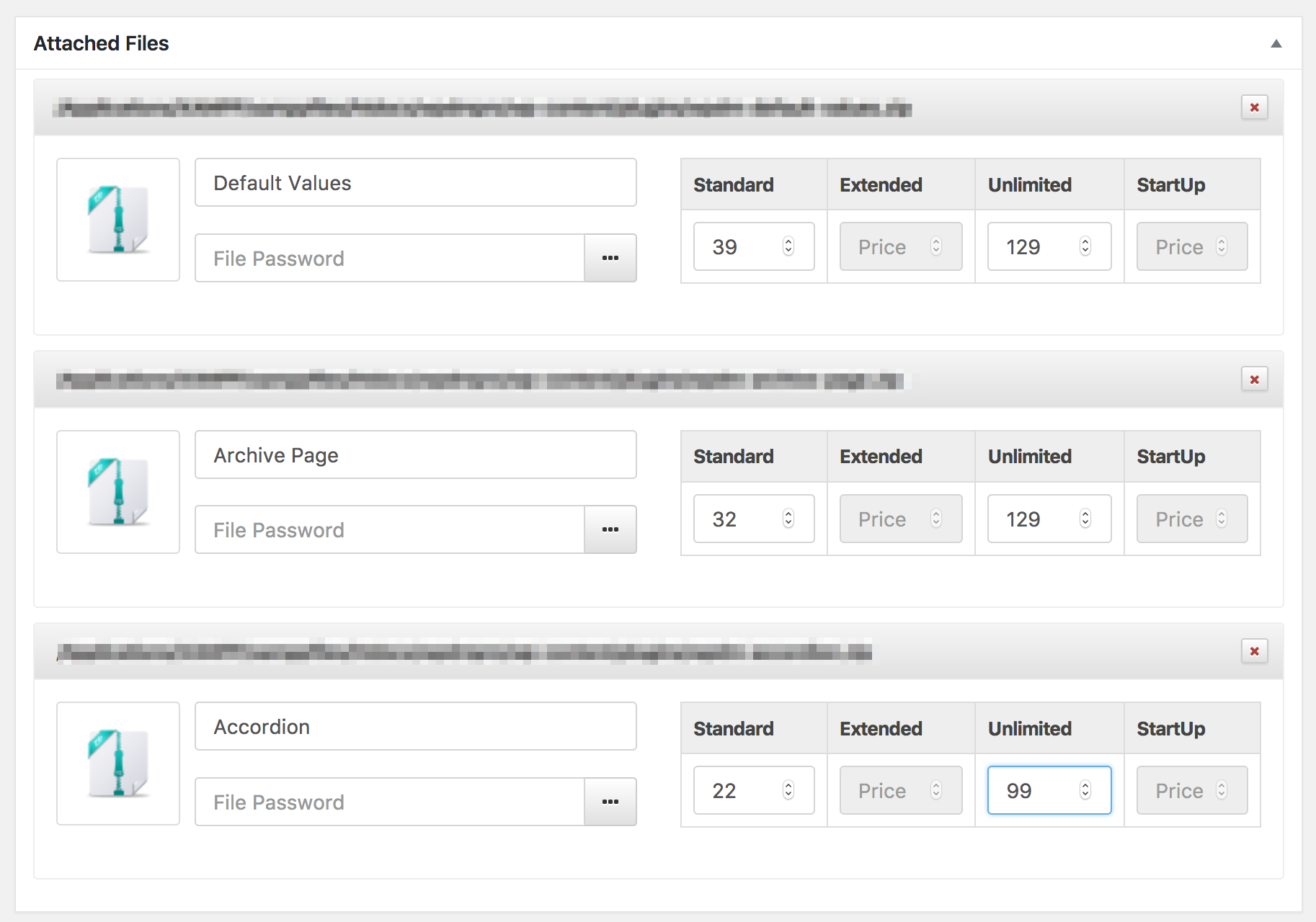The width and height of the screenshot is (1316, 922).
Task: Collapse the Attached Files panel
Action: [1276, 43]
